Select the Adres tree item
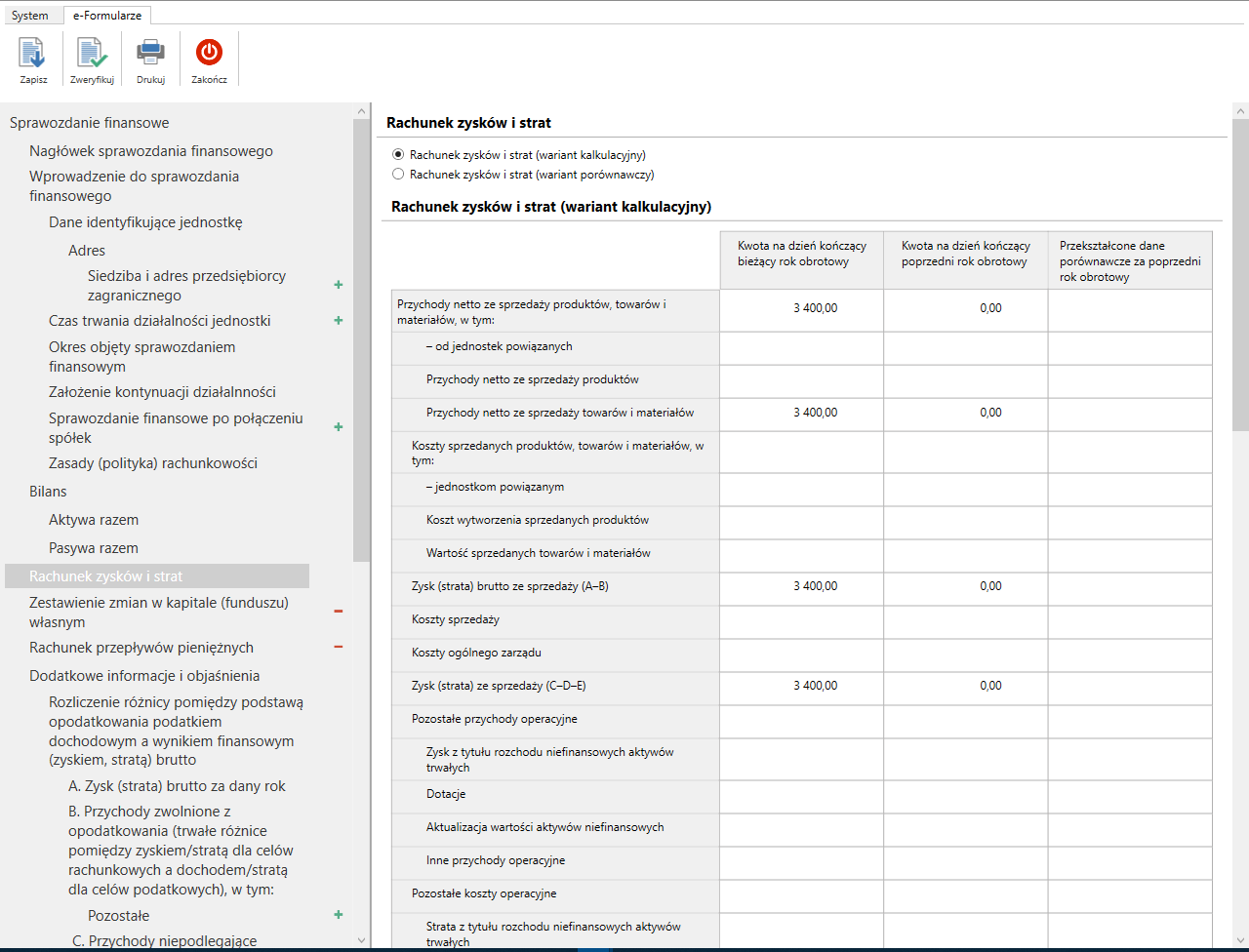1249x952 pixels. [87, 251]
